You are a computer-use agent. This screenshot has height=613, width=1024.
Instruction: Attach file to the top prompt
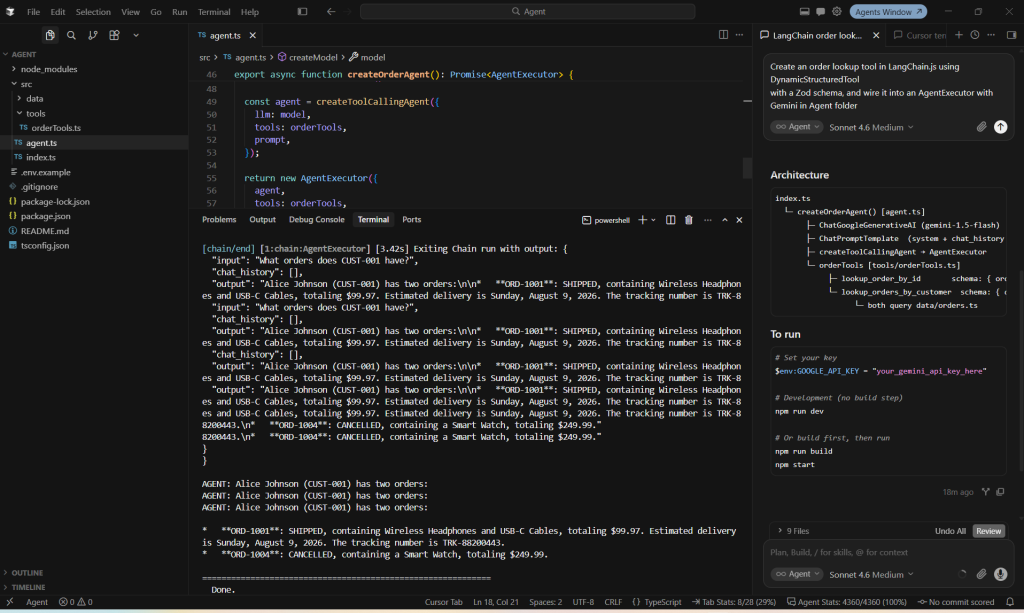coord(981,127)
